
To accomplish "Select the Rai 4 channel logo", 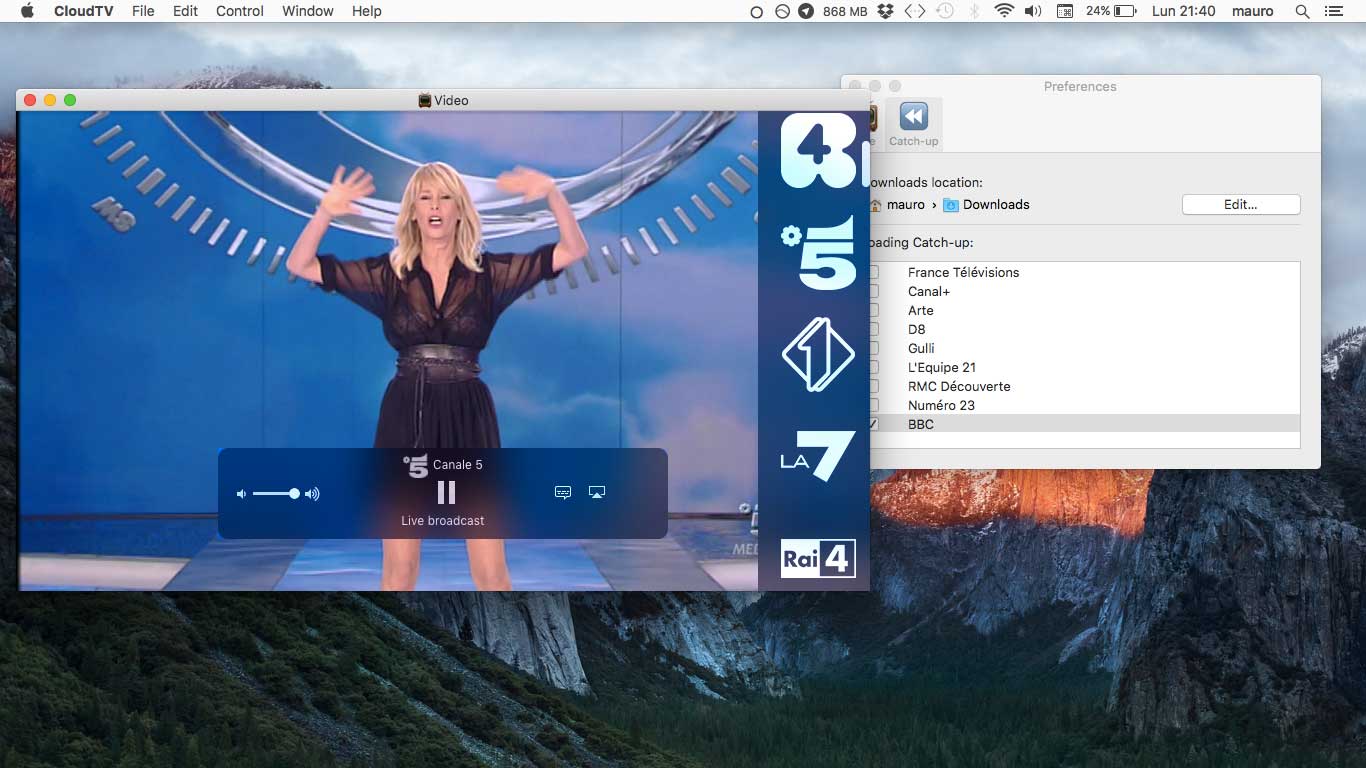I will point(817,558).
